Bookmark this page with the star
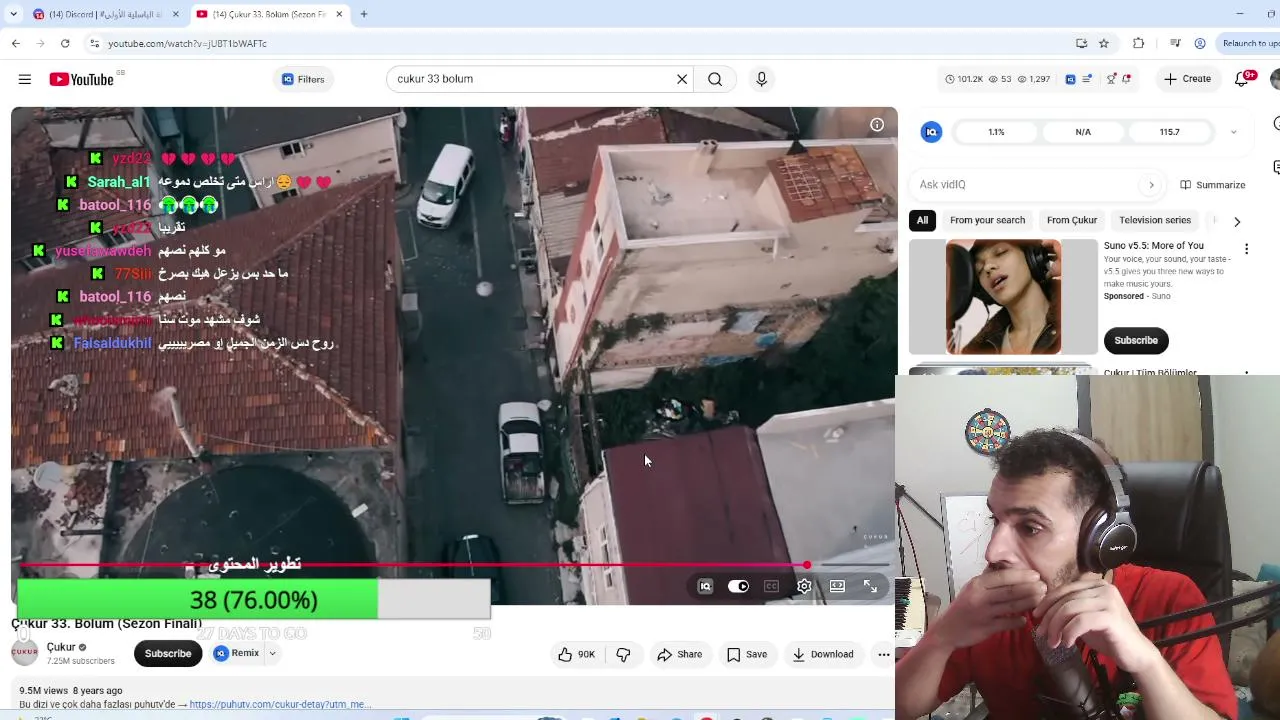This screenshot has width=1280, height=720. click(1104, 43)
